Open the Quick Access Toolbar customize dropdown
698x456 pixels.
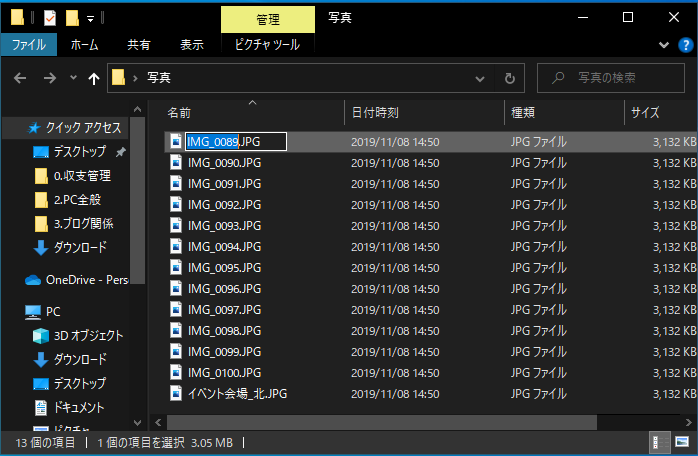point(91,18)
